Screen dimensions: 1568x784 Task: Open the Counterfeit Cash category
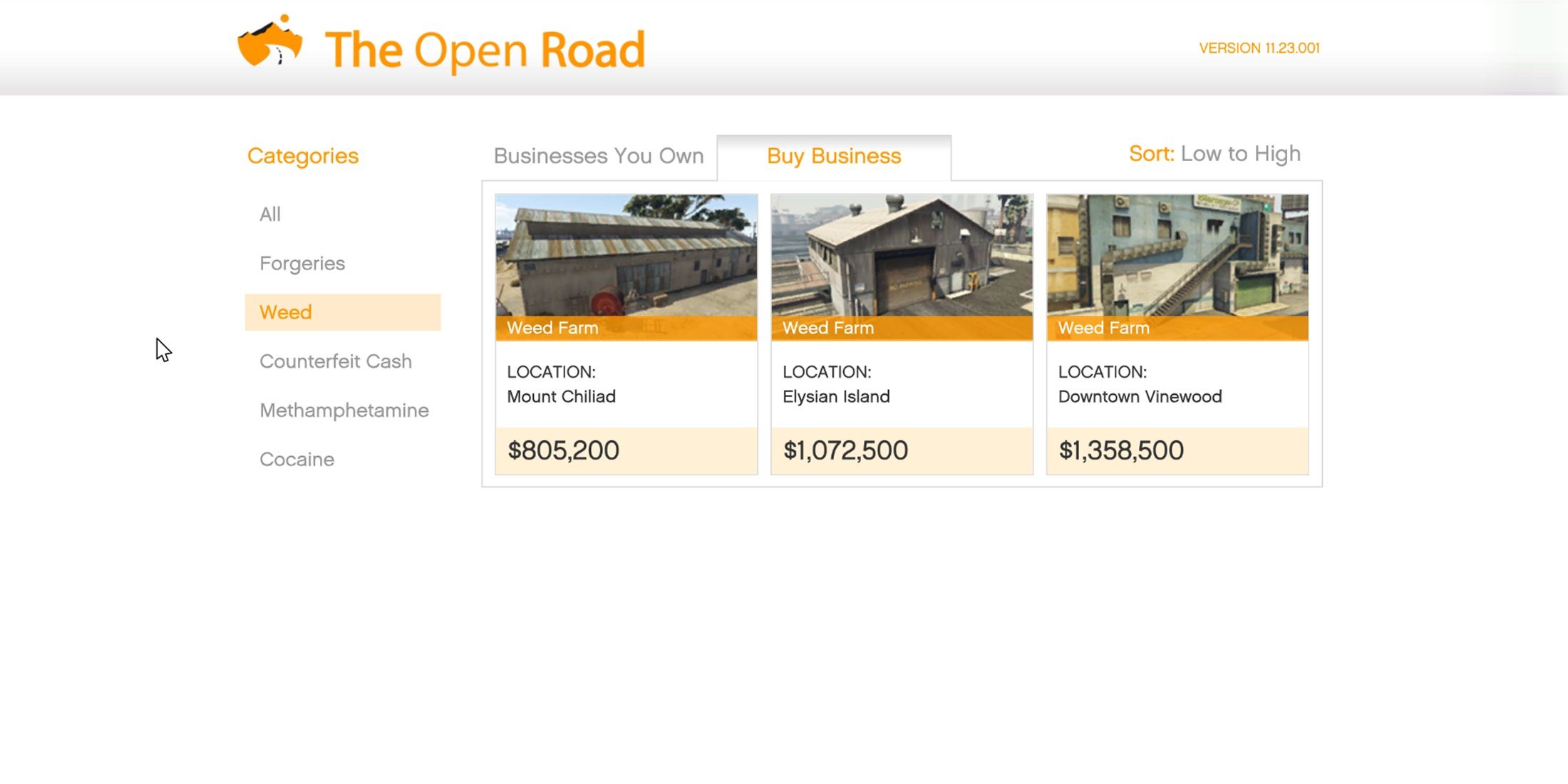click(336, 361)
